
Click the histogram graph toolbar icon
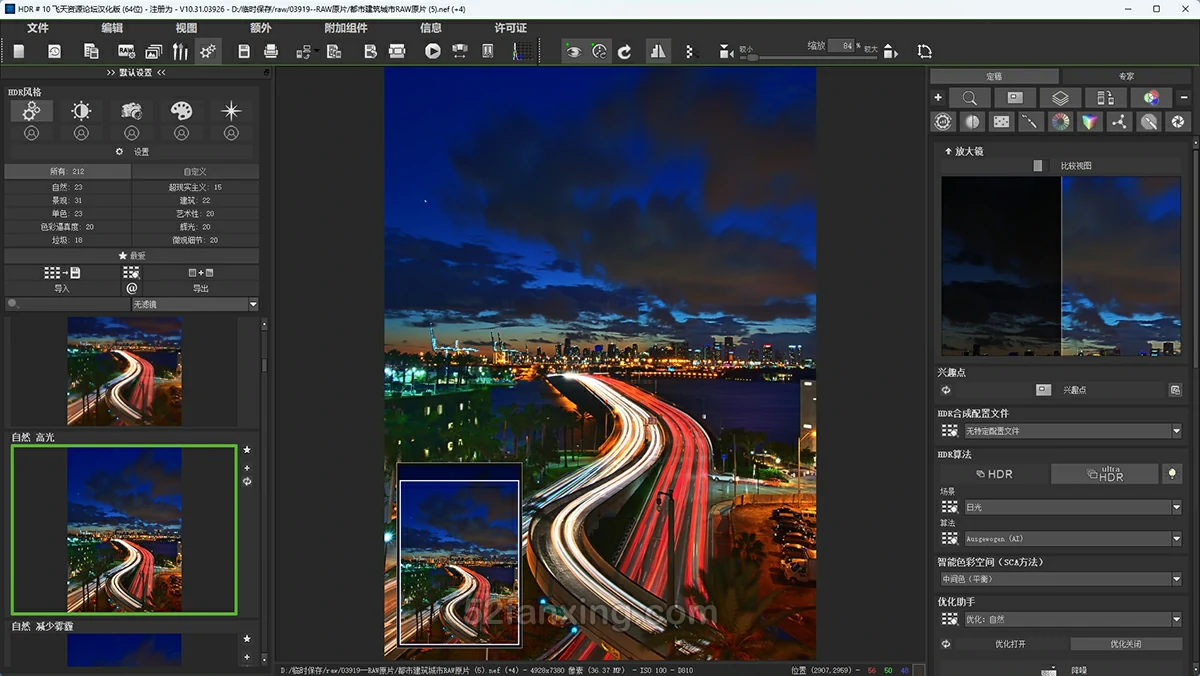pos(523,51)
